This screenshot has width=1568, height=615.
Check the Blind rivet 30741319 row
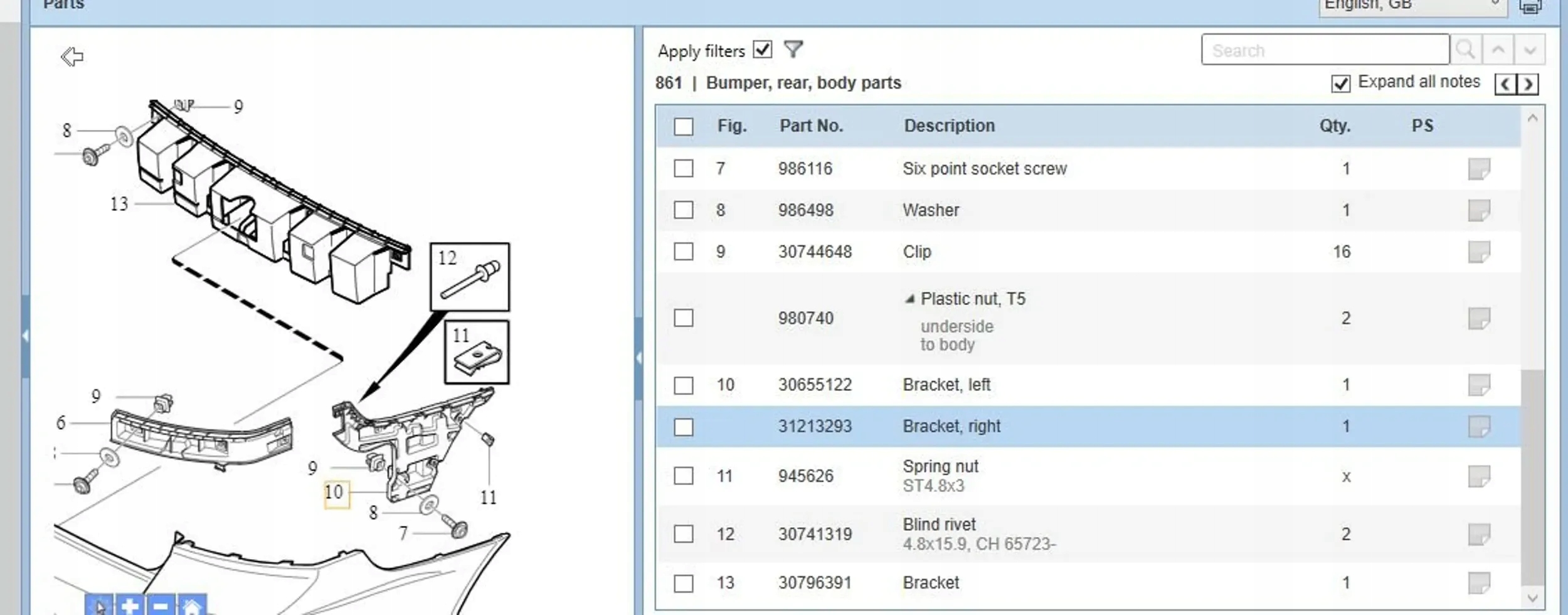pyautogui.click(x=684, y=534)
